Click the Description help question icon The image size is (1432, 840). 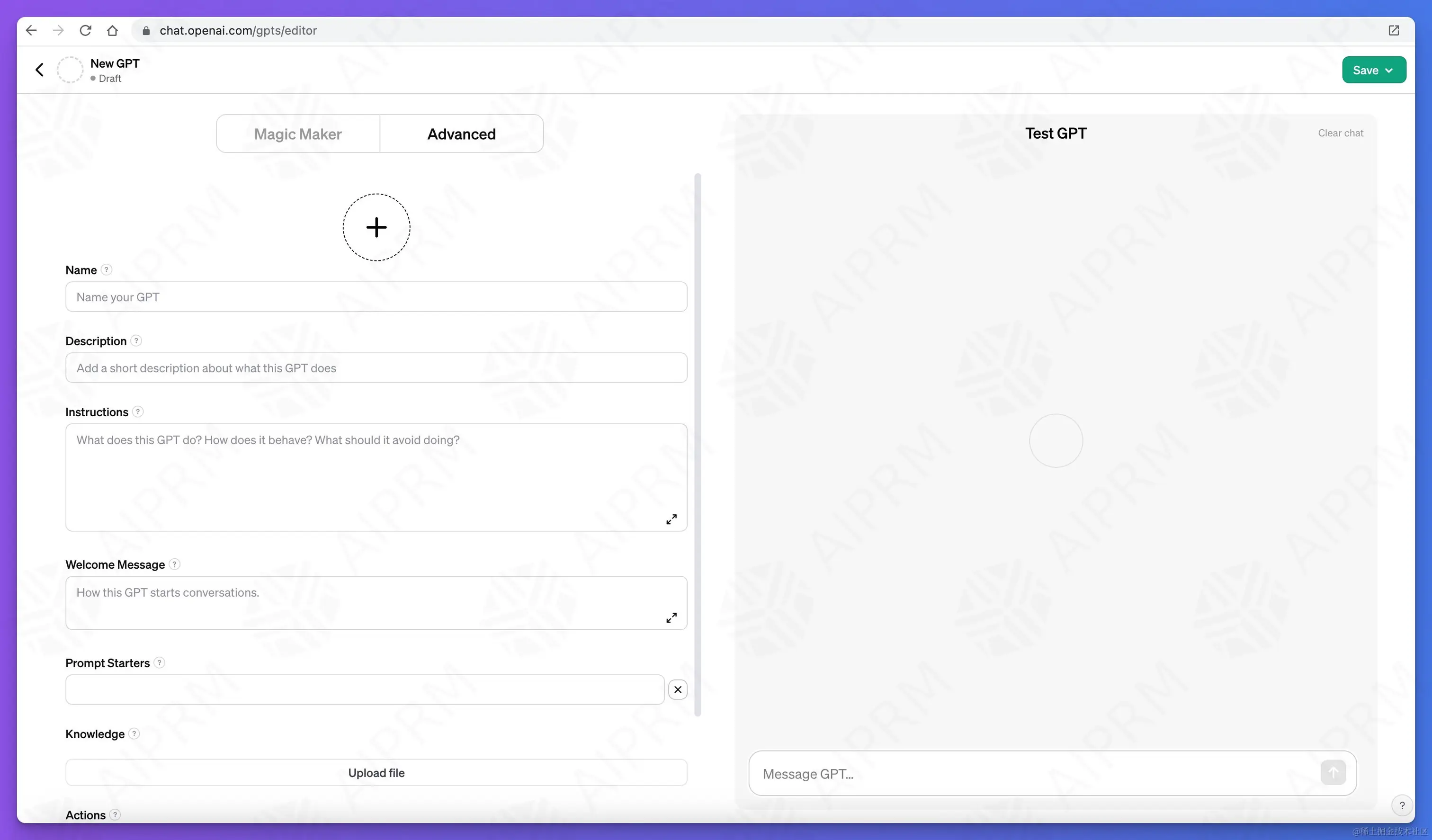(136, 341)
